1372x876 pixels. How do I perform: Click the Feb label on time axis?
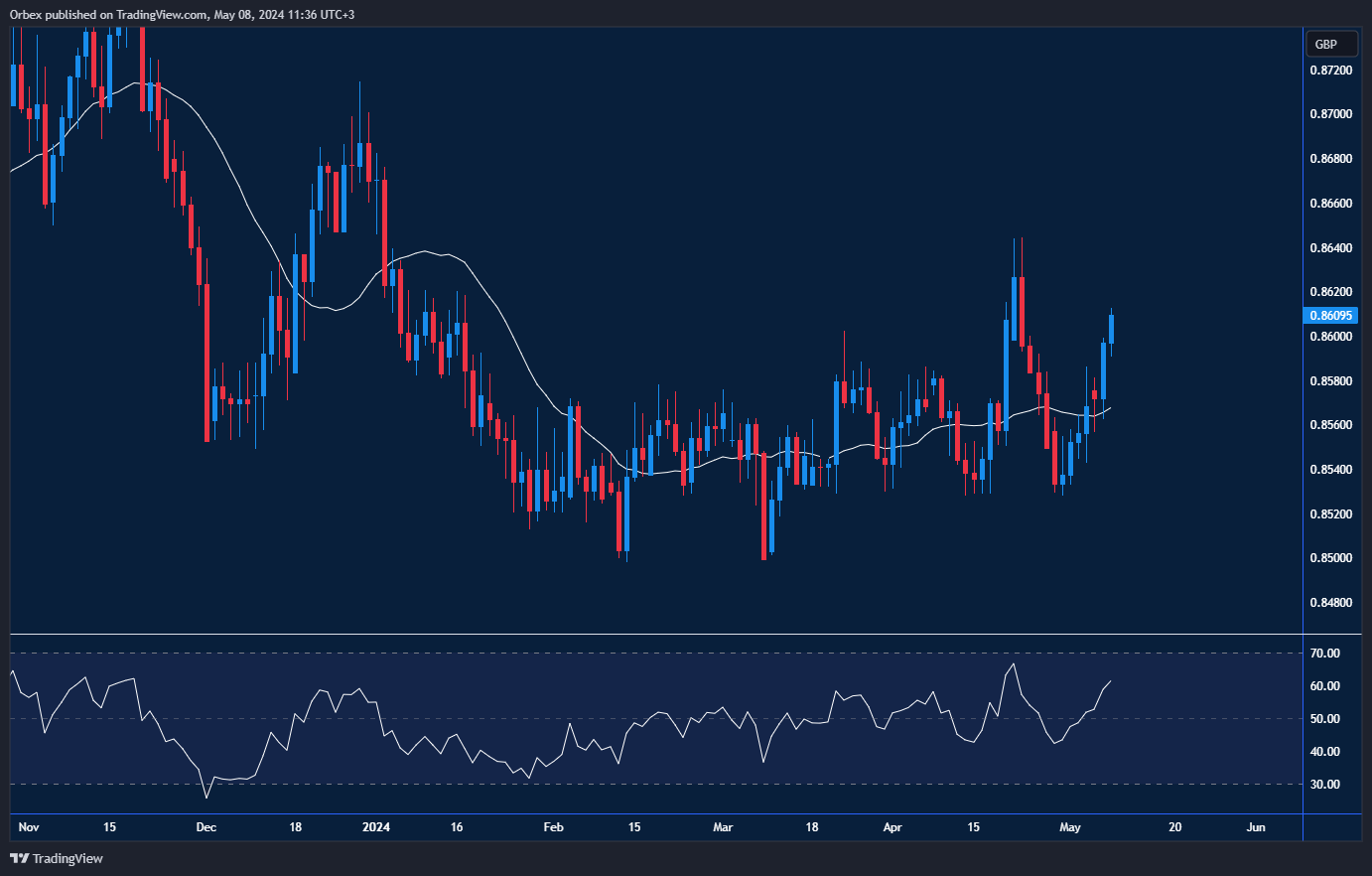click(x=554, y=827)
